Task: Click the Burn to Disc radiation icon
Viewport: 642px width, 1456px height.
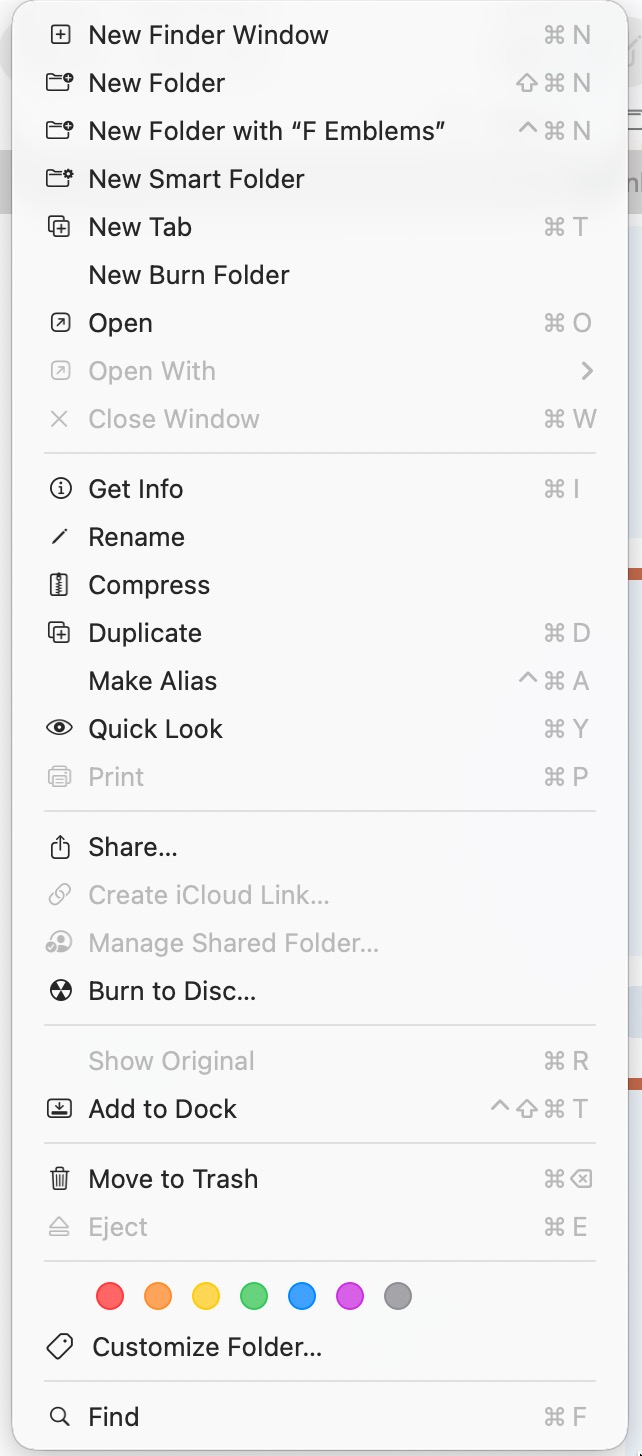Action: pyautogui.click(x=60, y=991)
